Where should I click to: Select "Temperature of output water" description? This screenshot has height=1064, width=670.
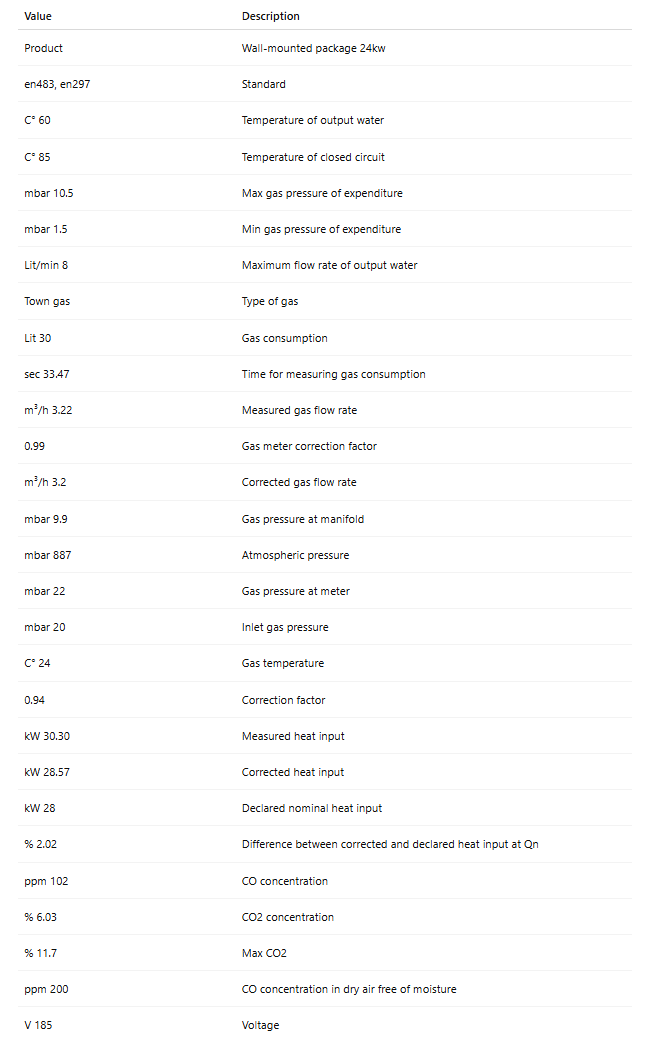[x=312, y=120]
